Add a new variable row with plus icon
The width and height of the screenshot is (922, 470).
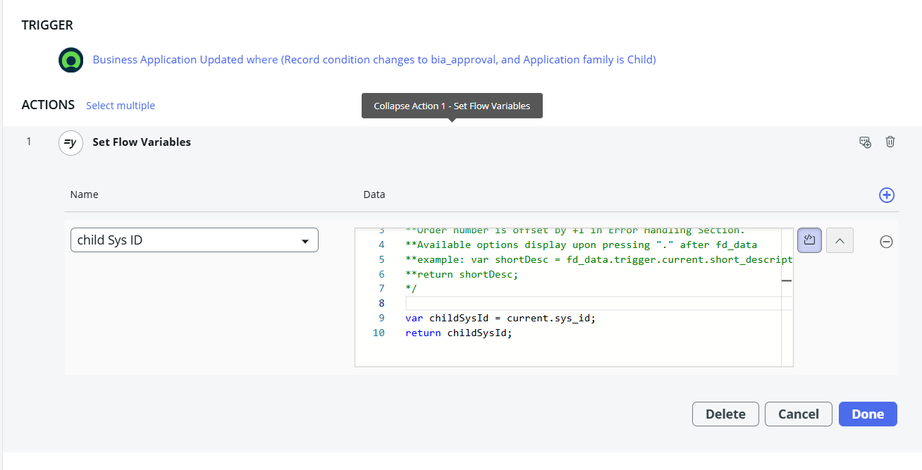[x=887, y=195]
